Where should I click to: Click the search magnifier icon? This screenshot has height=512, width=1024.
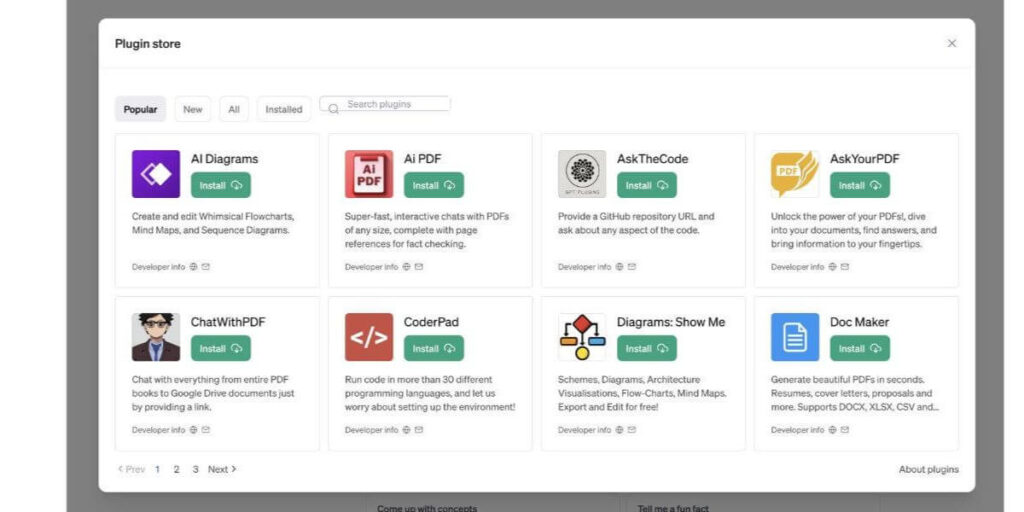coord(333,108)
